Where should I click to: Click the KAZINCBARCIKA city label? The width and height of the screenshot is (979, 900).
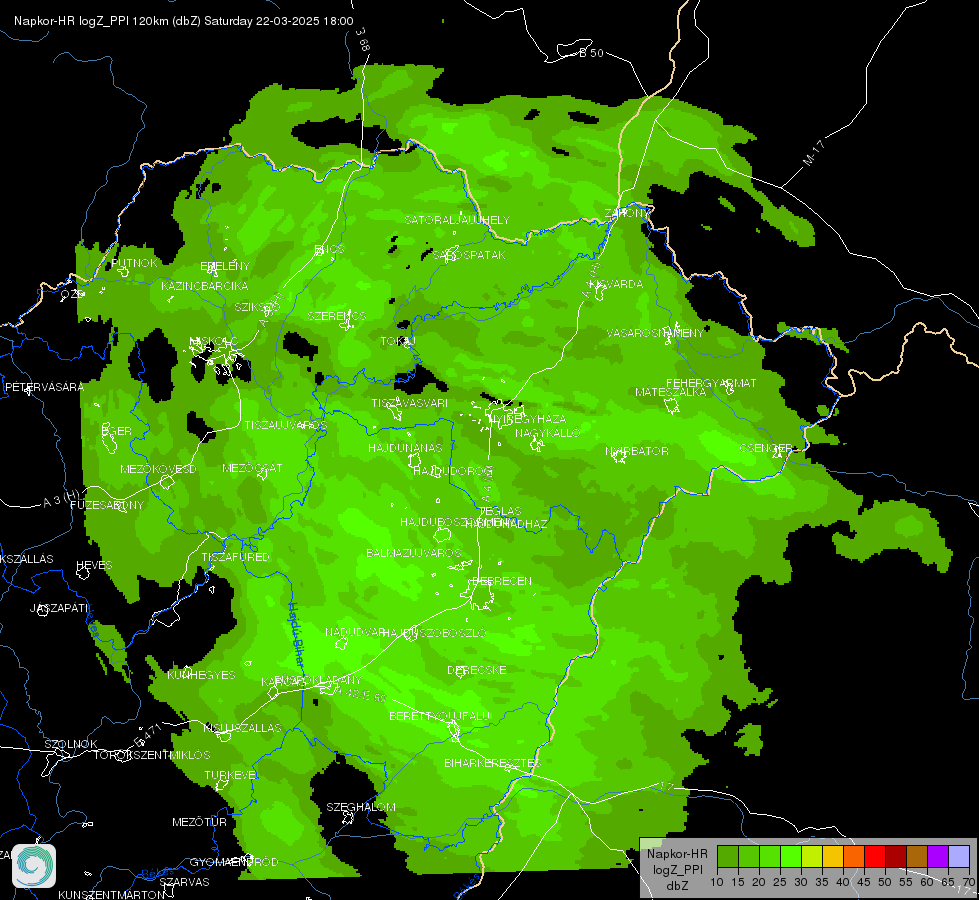click(x=205, y=286)
